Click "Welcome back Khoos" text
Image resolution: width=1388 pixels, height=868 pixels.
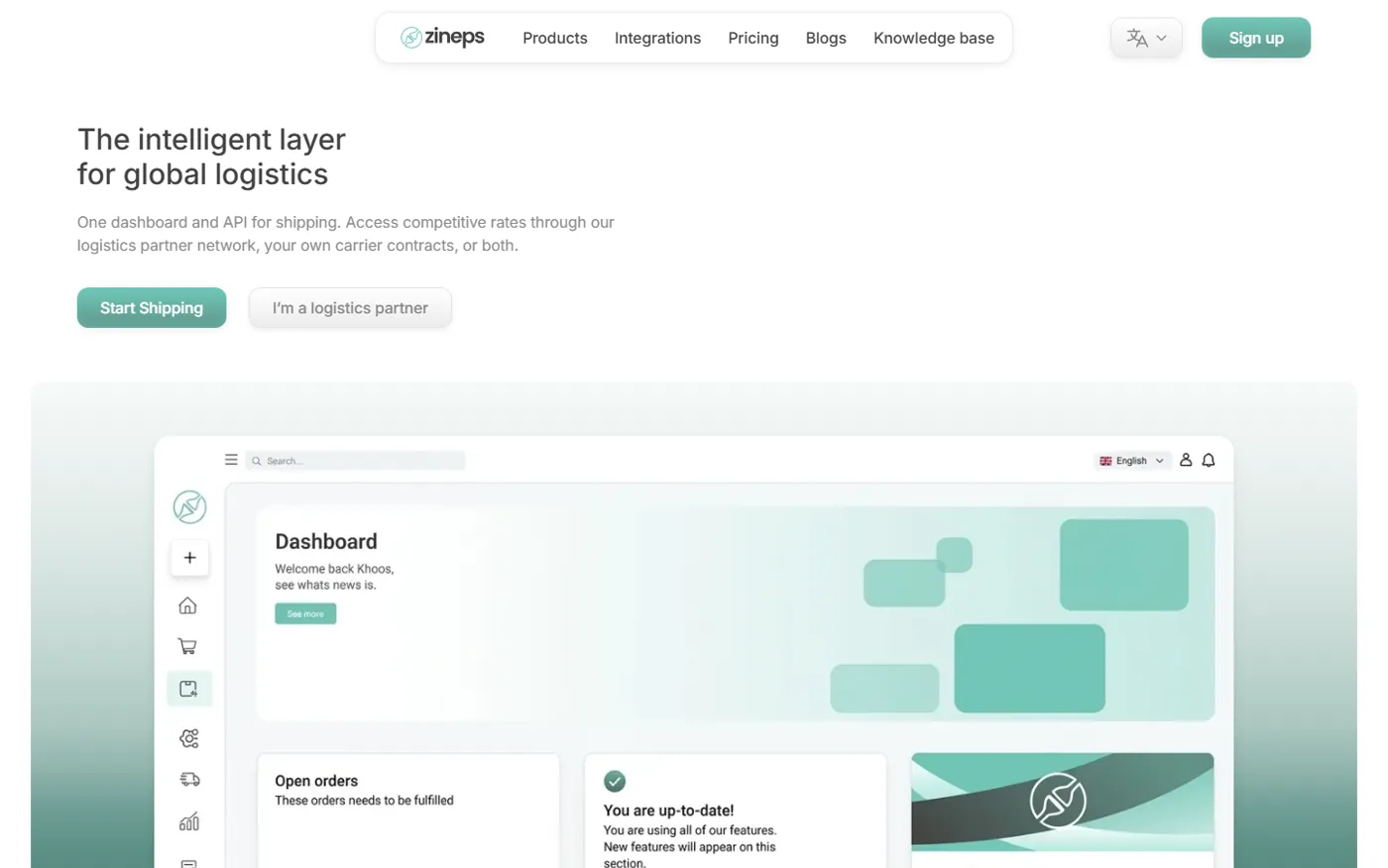(334, 569)
